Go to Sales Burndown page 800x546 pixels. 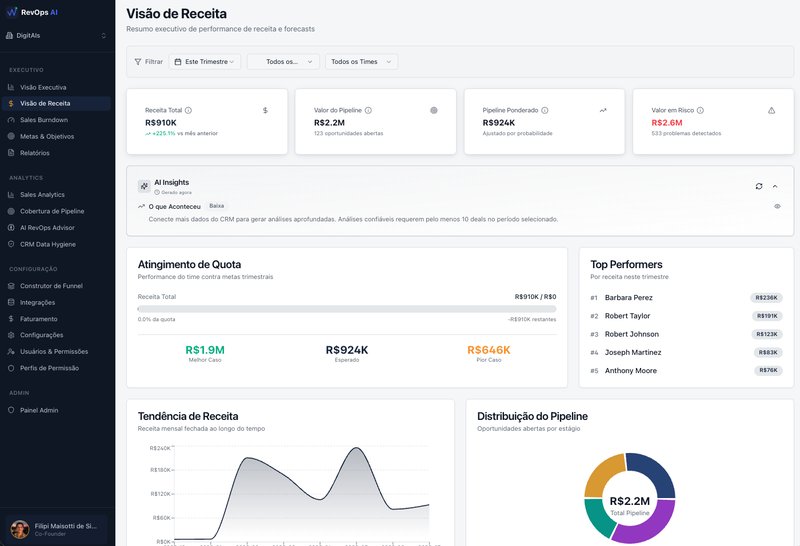(57, 120)
